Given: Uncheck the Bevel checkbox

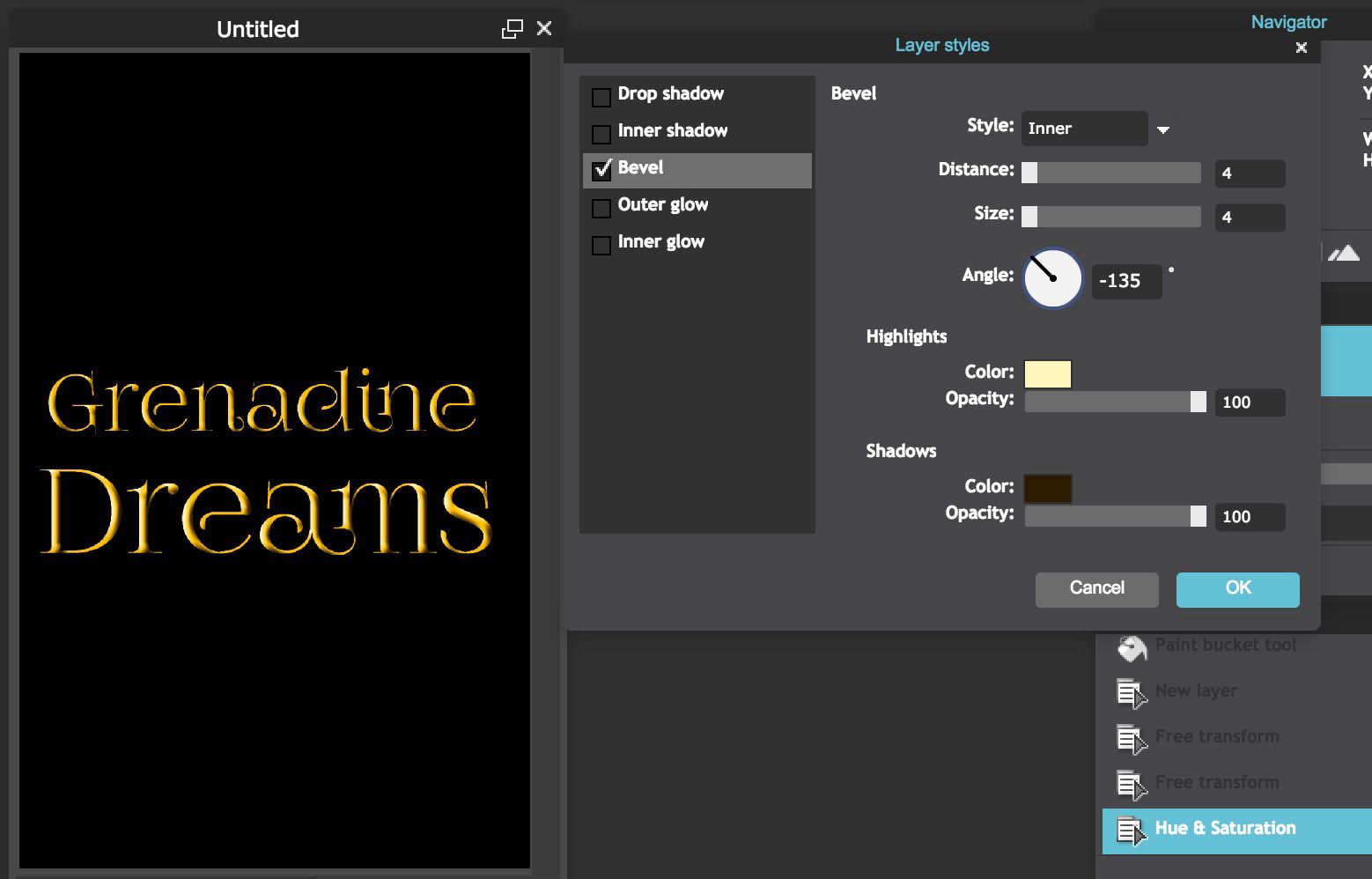Looking at the screenshot, I should click(x=601, y=169).
